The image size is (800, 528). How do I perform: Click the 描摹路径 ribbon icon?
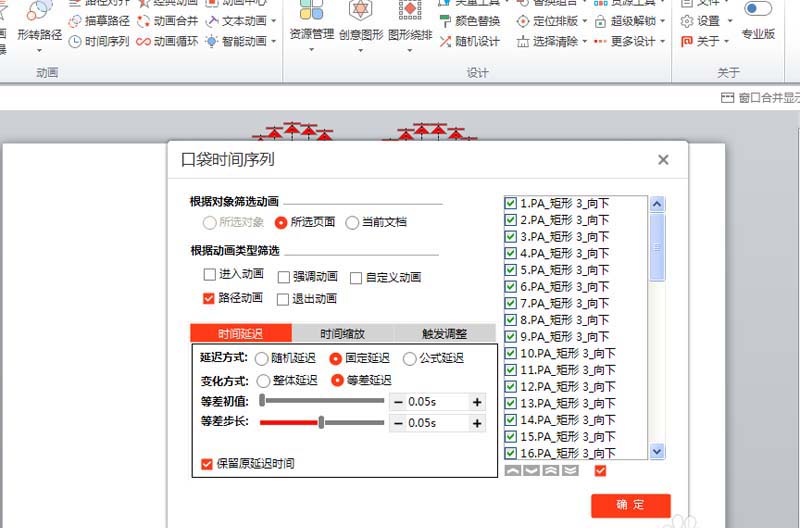tap(74, 21)
